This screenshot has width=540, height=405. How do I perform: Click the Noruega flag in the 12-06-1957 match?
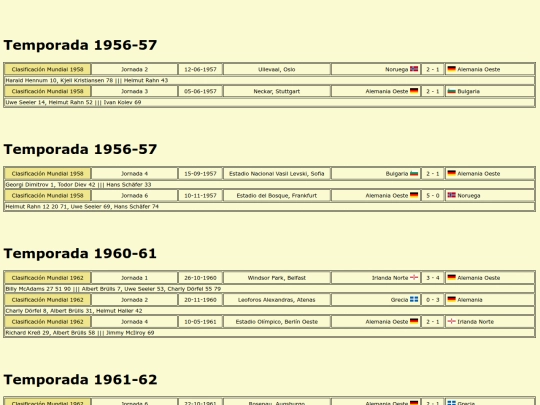click(414, 69)
